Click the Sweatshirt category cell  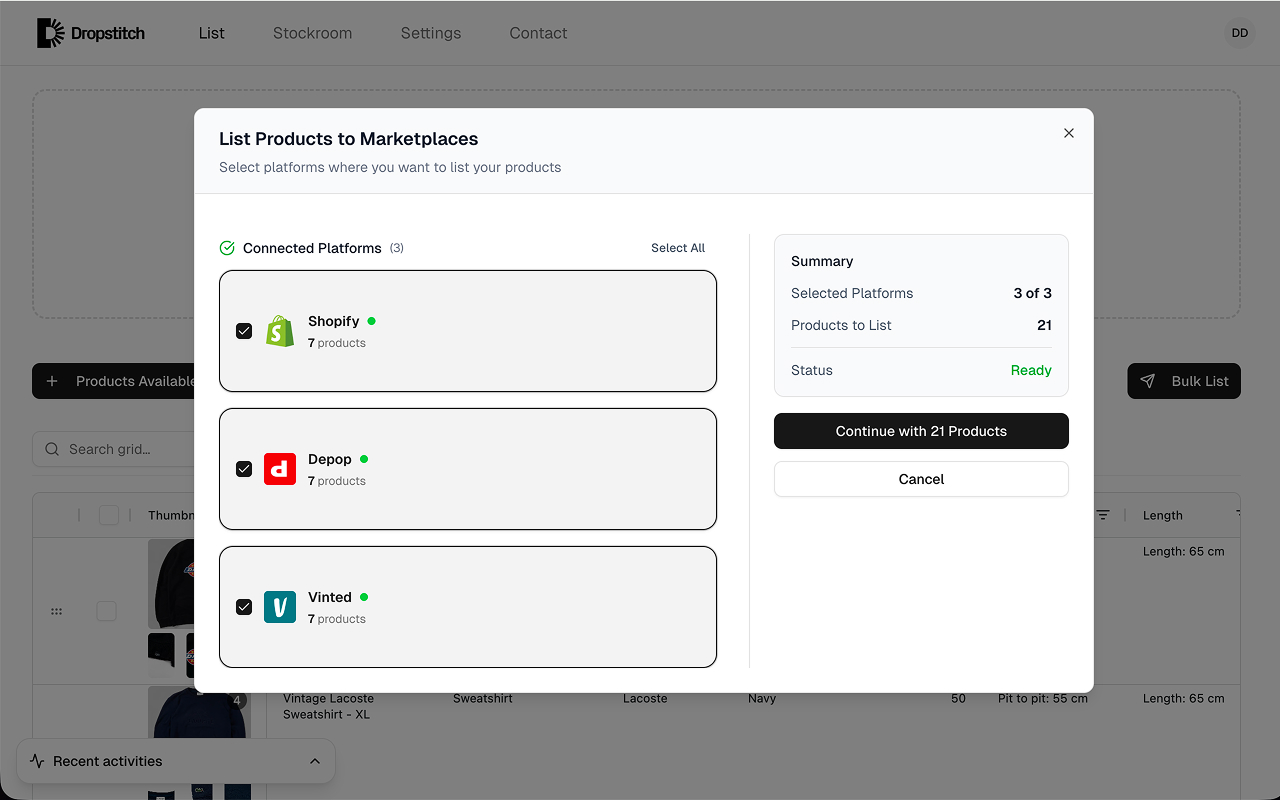483,699
